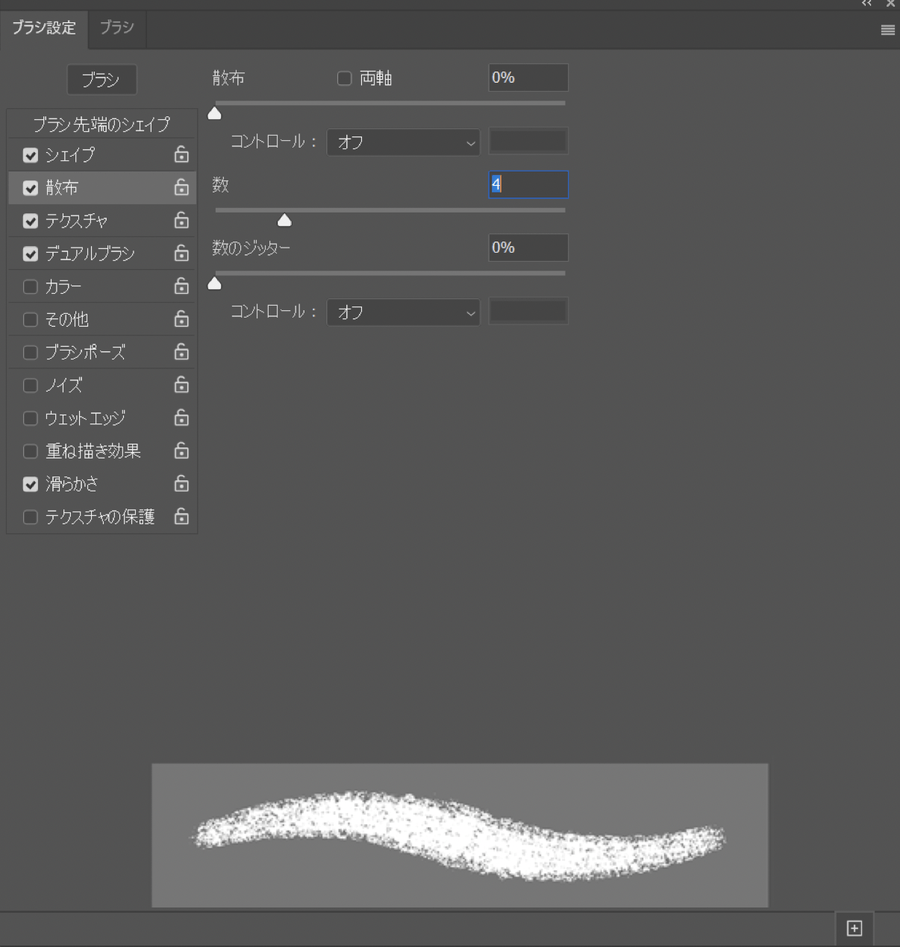
Task: Toggle lock icon for テクスチャ row
Action: pyautogui.click(x=181, y=220)
